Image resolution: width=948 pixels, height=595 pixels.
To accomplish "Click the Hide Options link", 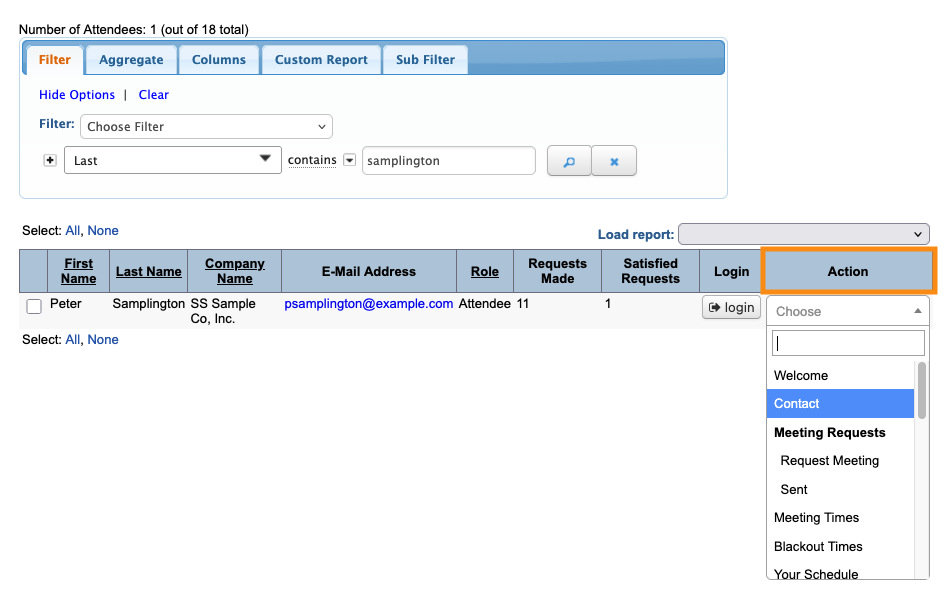I will pyautogui.click(x=77, y=95).
